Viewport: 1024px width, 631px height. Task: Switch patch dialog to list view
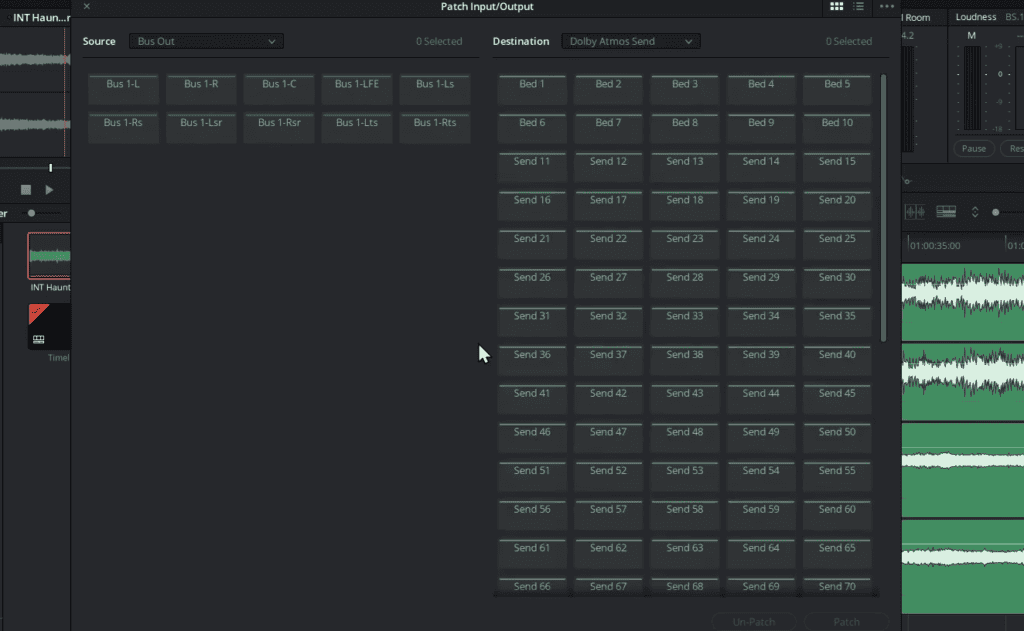(859, 7)
